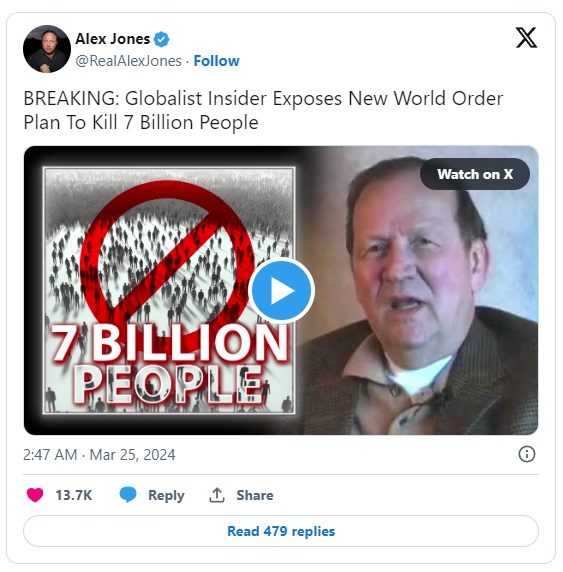
Task: Click the X logo in the corner
Action: click(x=526, y=38)
